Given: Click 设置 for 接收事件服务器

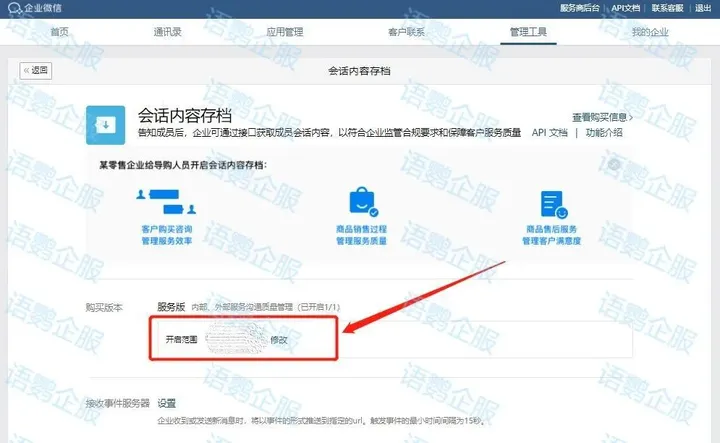Looking at the screenshot, I should pos(167,404).
